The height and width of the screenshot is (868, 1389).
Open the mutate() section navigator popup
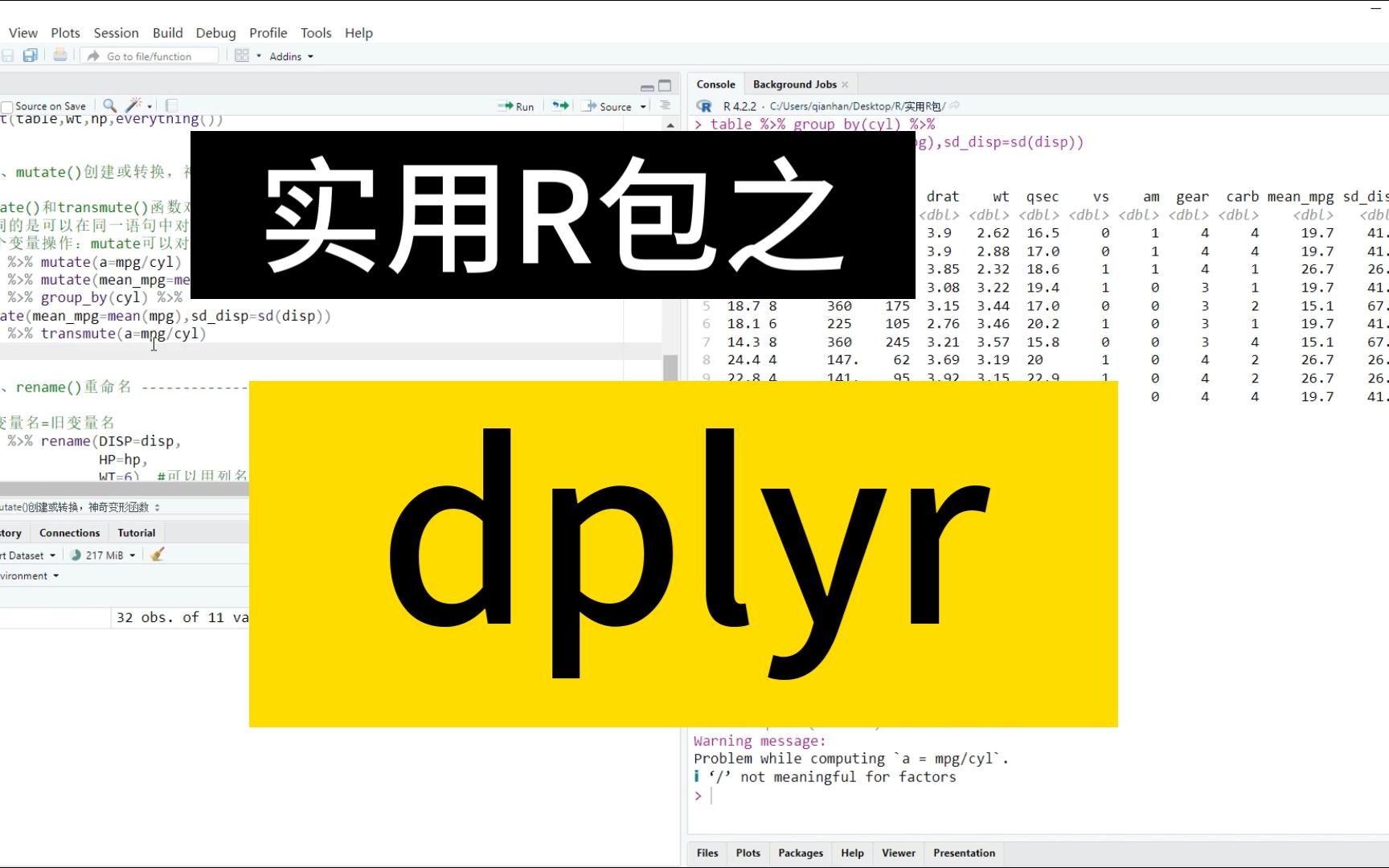(x=80, y=507)
